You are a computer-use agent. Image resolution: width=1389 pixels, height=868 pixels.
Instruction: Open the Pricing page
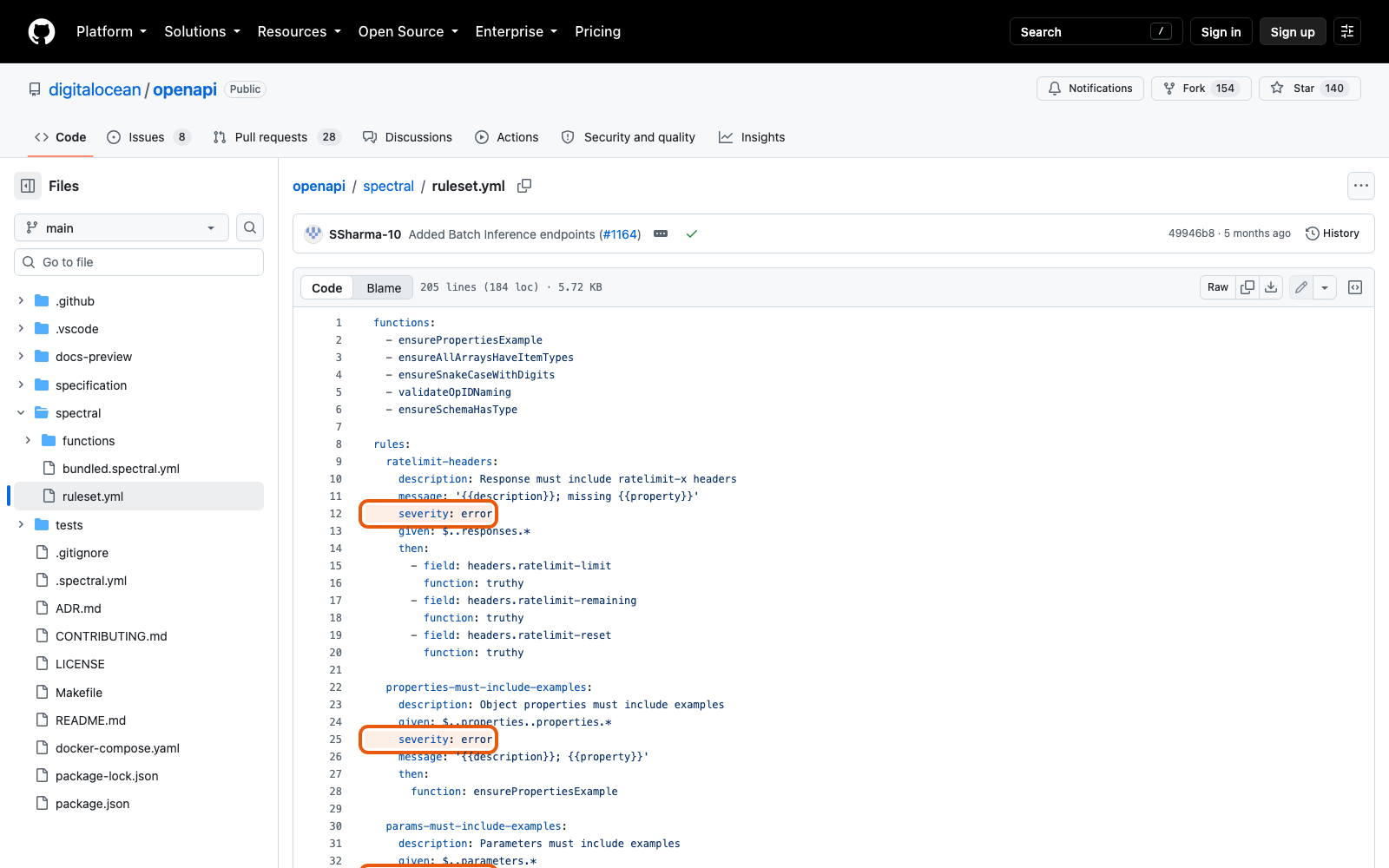[597, 31]
